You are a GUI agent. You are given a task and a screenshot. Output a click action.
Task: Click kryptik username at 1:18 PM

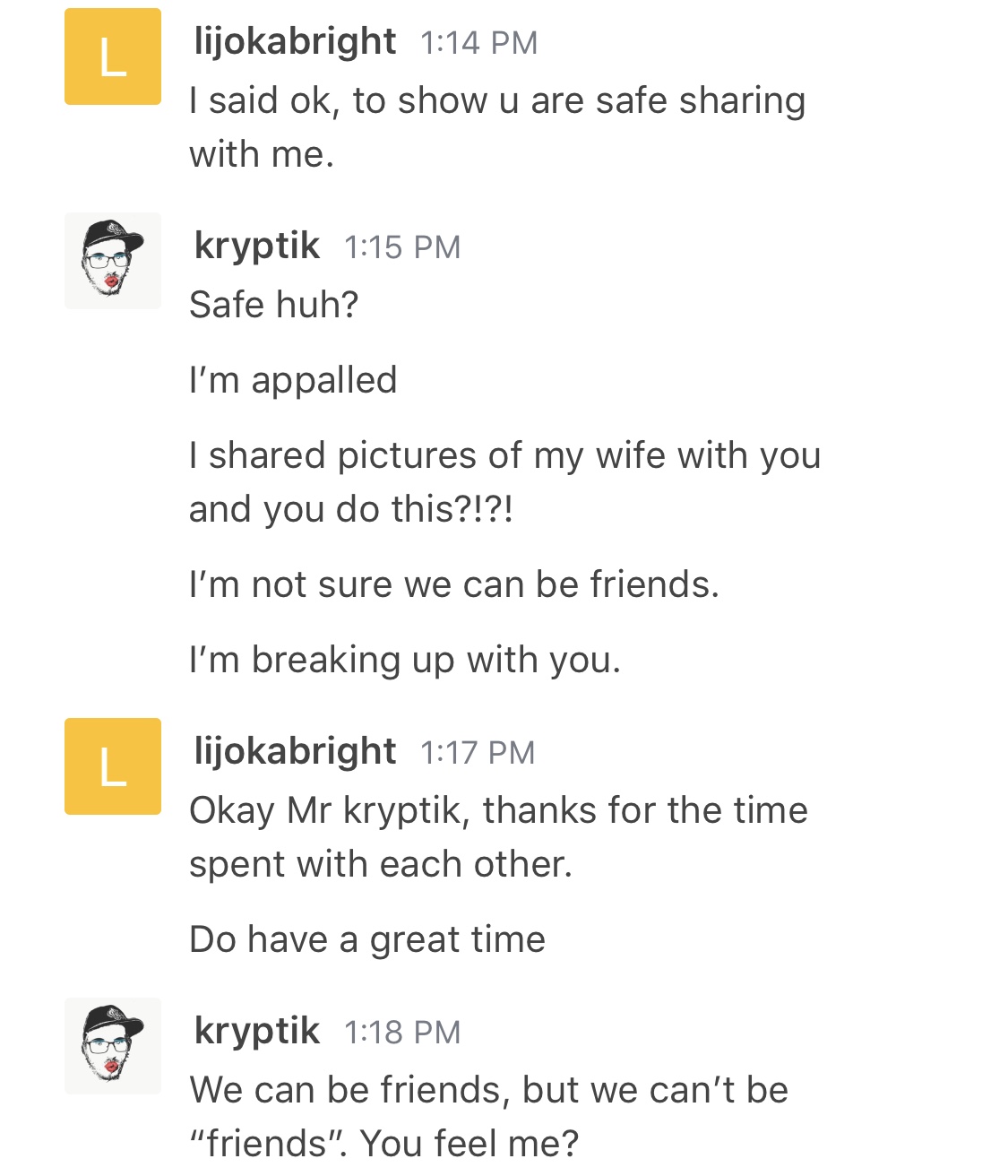pyautogui.click(x=256, y=1032)
